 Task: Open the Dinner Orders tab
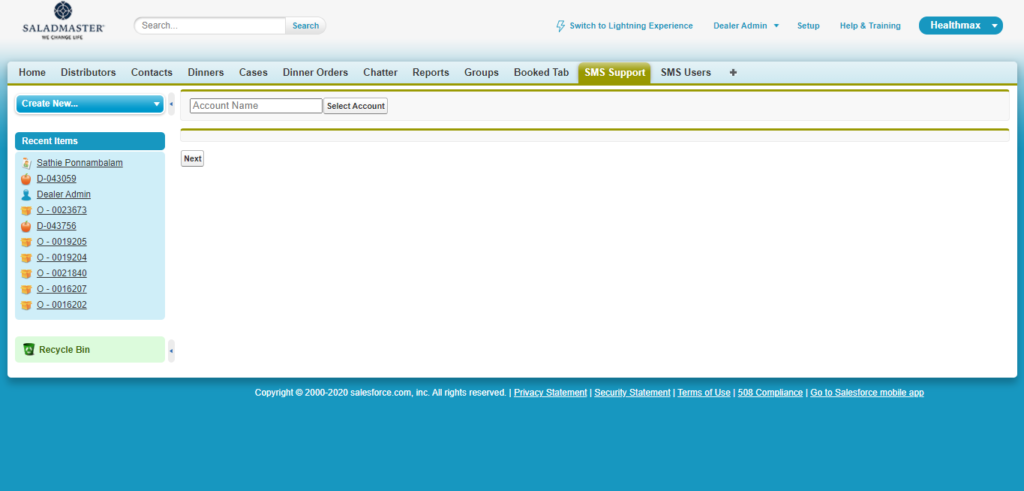coord(315,72)
